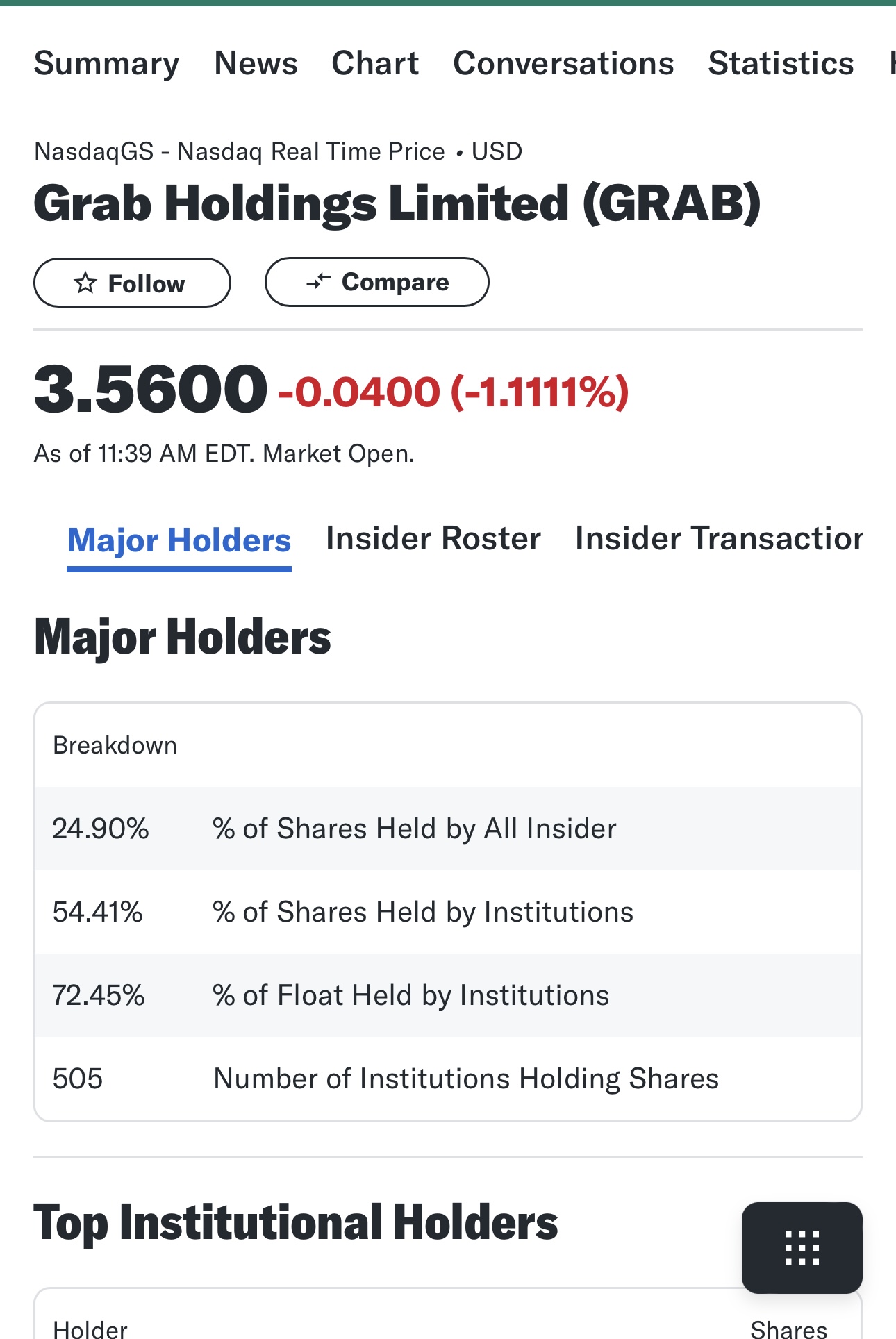This screenshot has width=896, height=1339.
Task: Open the Summary tab
Action: tap(106, 63)
